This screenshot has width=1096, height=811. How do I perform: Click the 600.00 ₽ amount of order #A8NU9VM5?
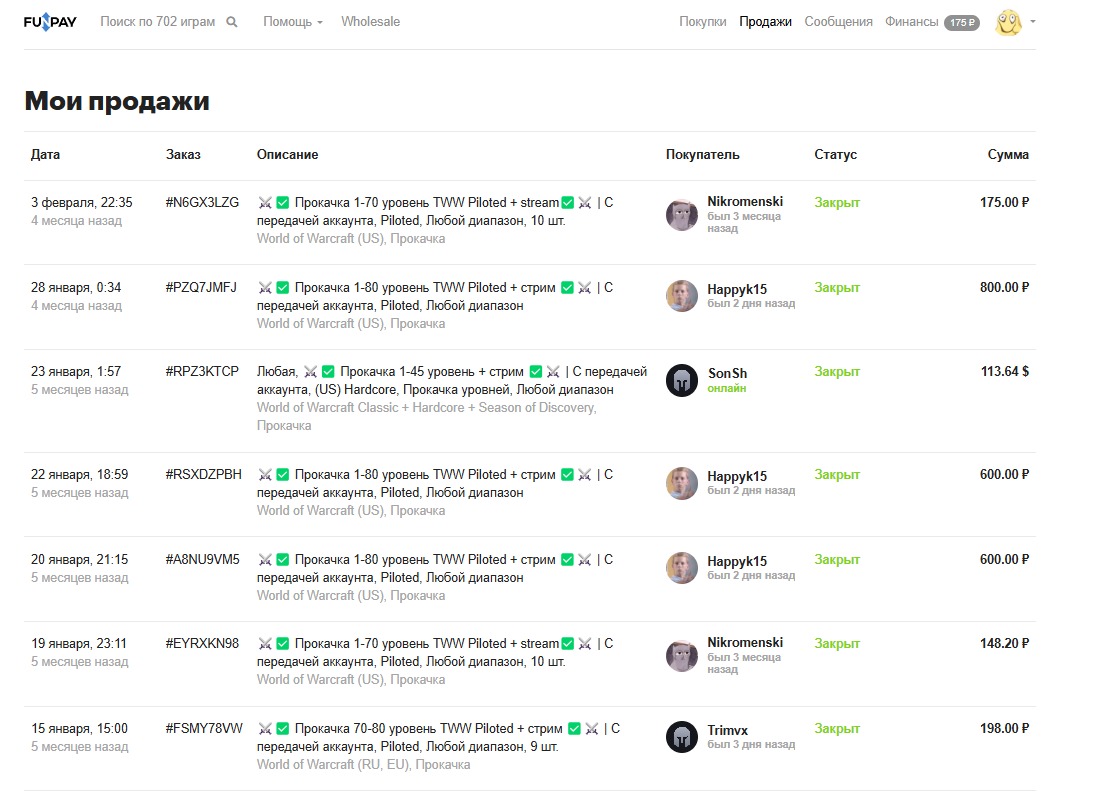(x=1004, y=559)
